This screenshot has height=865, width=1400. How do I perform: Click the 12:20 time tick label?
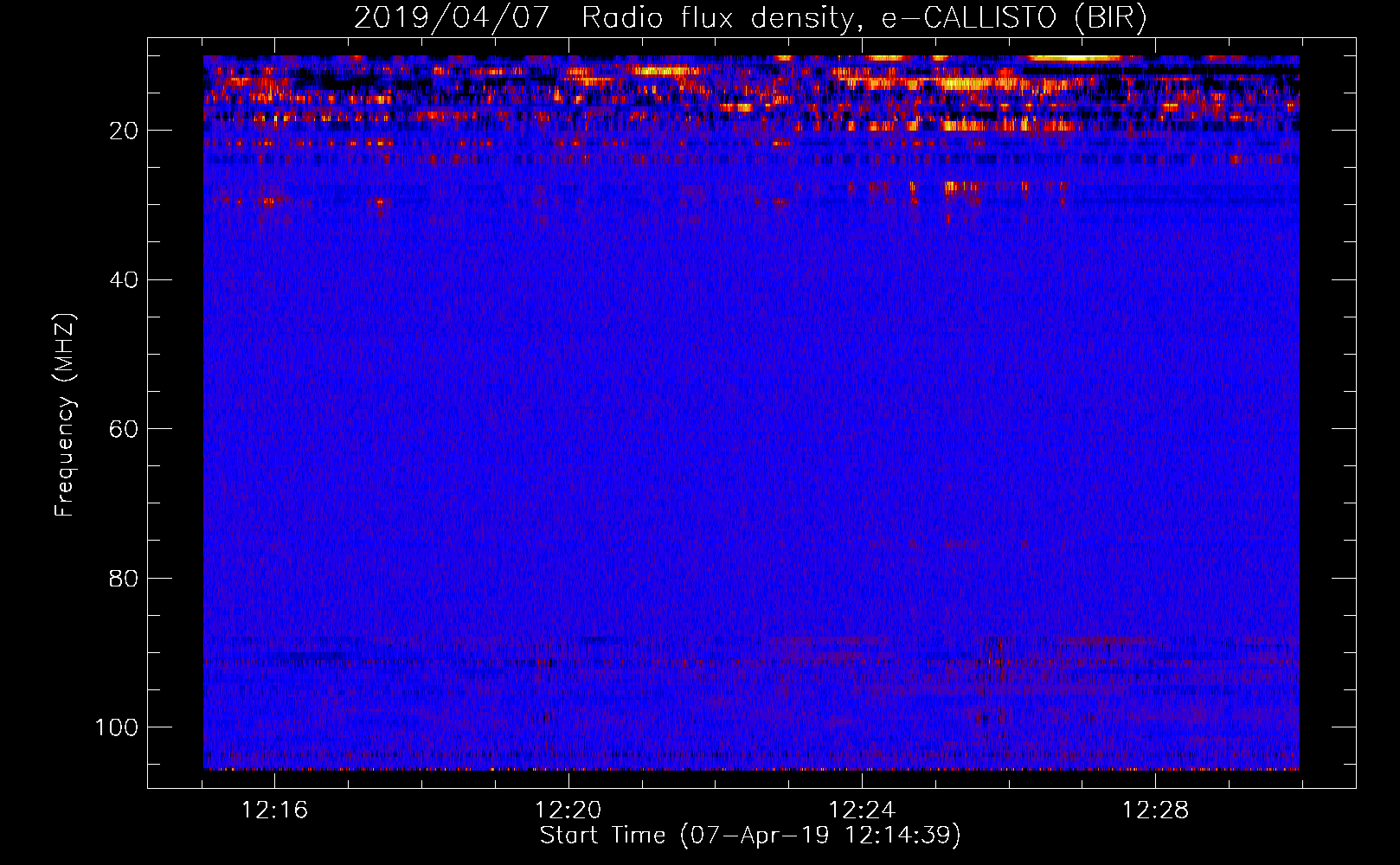tap(568, 811)
